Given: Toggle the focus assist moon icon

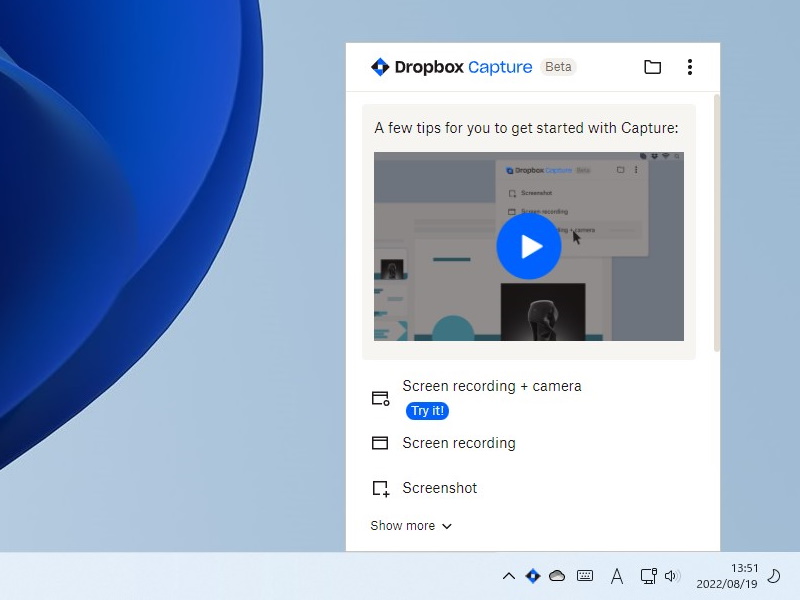Looking at the screenshot, I should (774, 576).
